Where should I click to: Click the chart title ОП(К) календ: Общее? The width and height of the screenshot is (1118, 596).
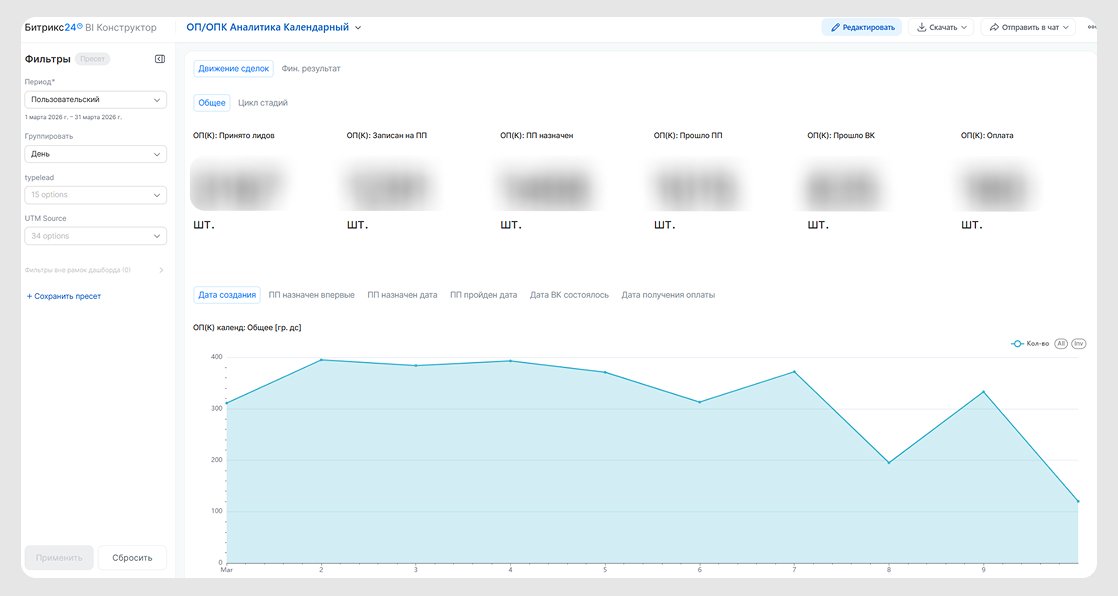247,328
